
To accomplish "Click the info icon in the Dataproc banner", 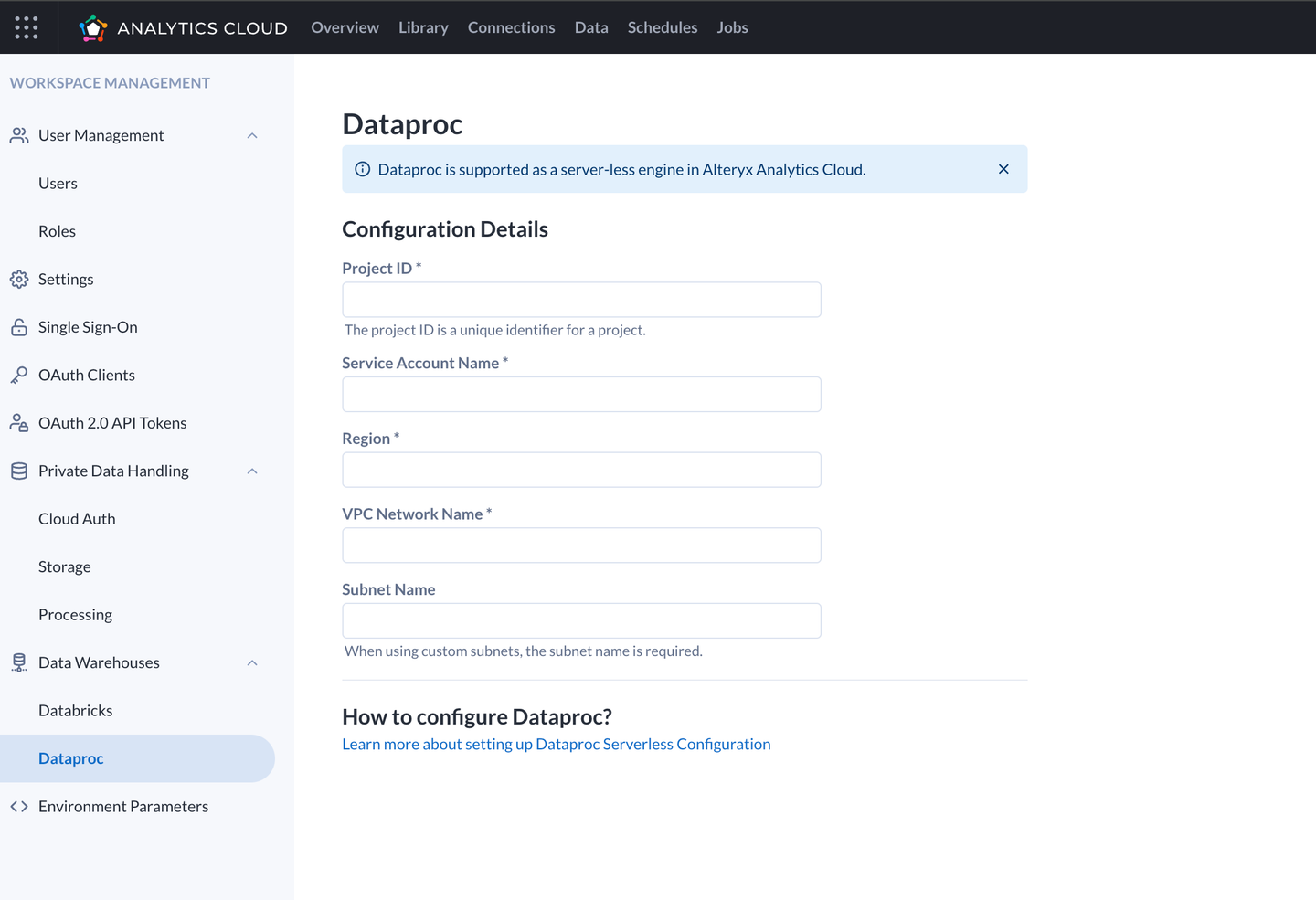I will [362, 169].
